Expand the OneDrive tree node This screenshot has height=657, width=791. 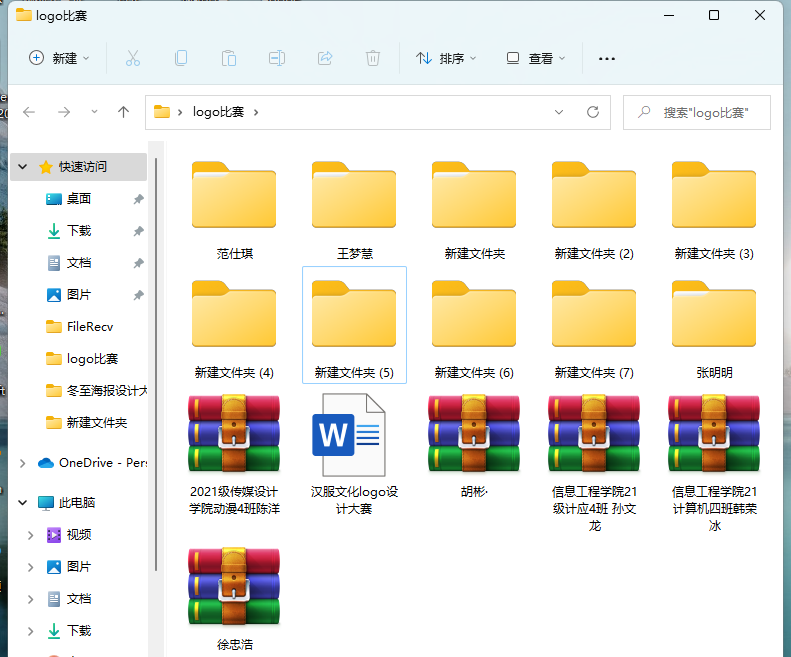tap(22, 463)
